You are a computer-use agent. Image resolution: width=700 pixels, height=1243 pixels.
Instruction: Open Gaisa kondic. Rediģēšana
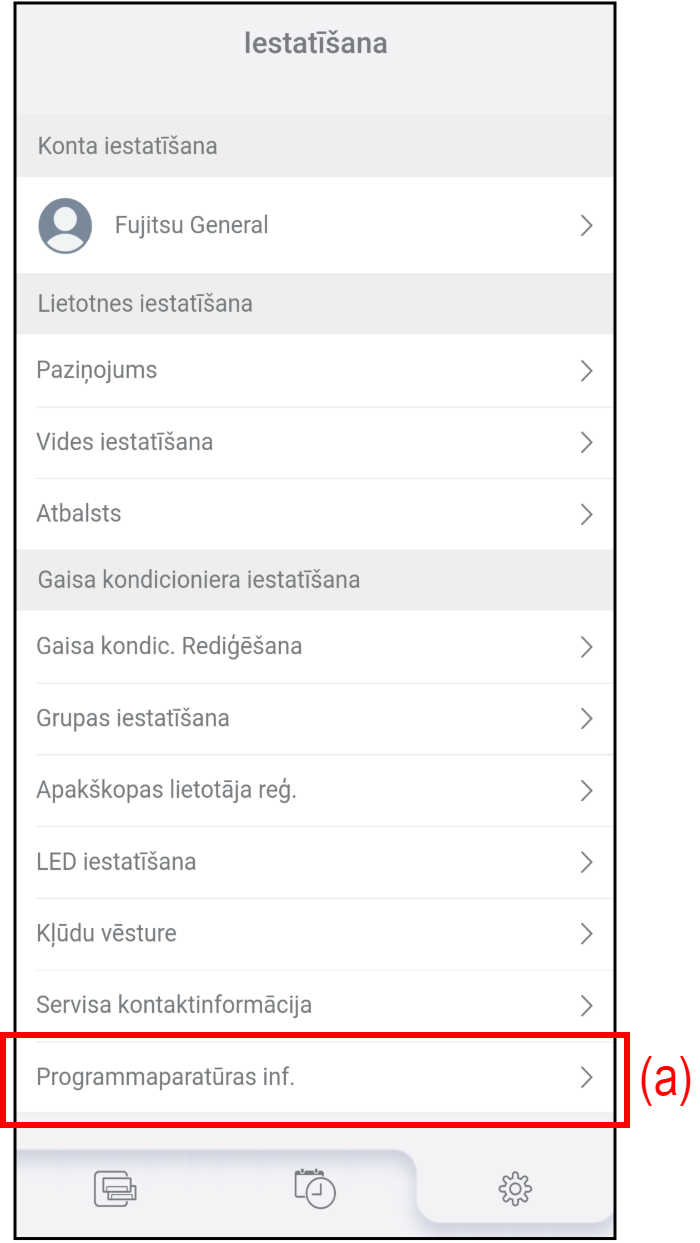pos(170,647)
